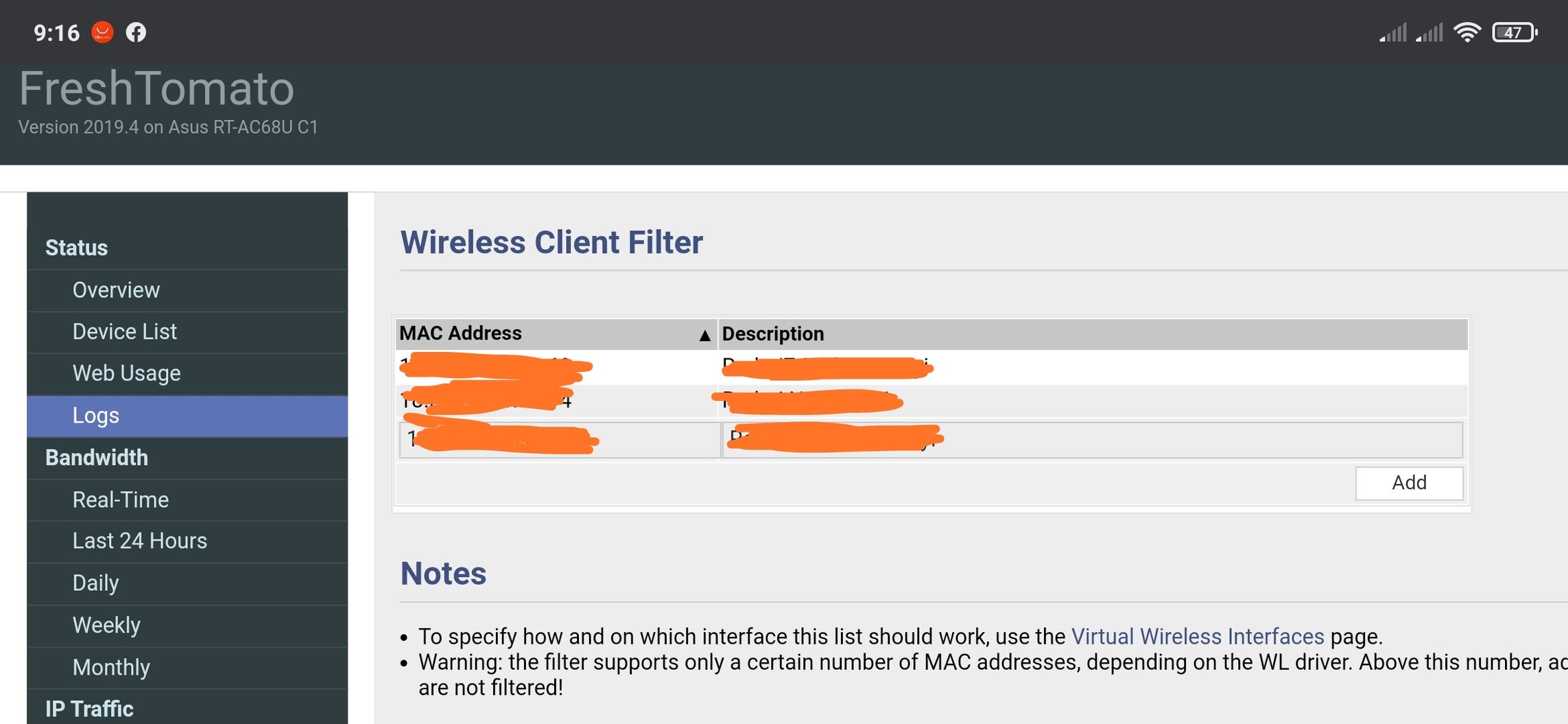The height and width of the screenshot is (724, 1568).
Task: Go to Device List
Action: pyautogui.click(x=124, y=332)
